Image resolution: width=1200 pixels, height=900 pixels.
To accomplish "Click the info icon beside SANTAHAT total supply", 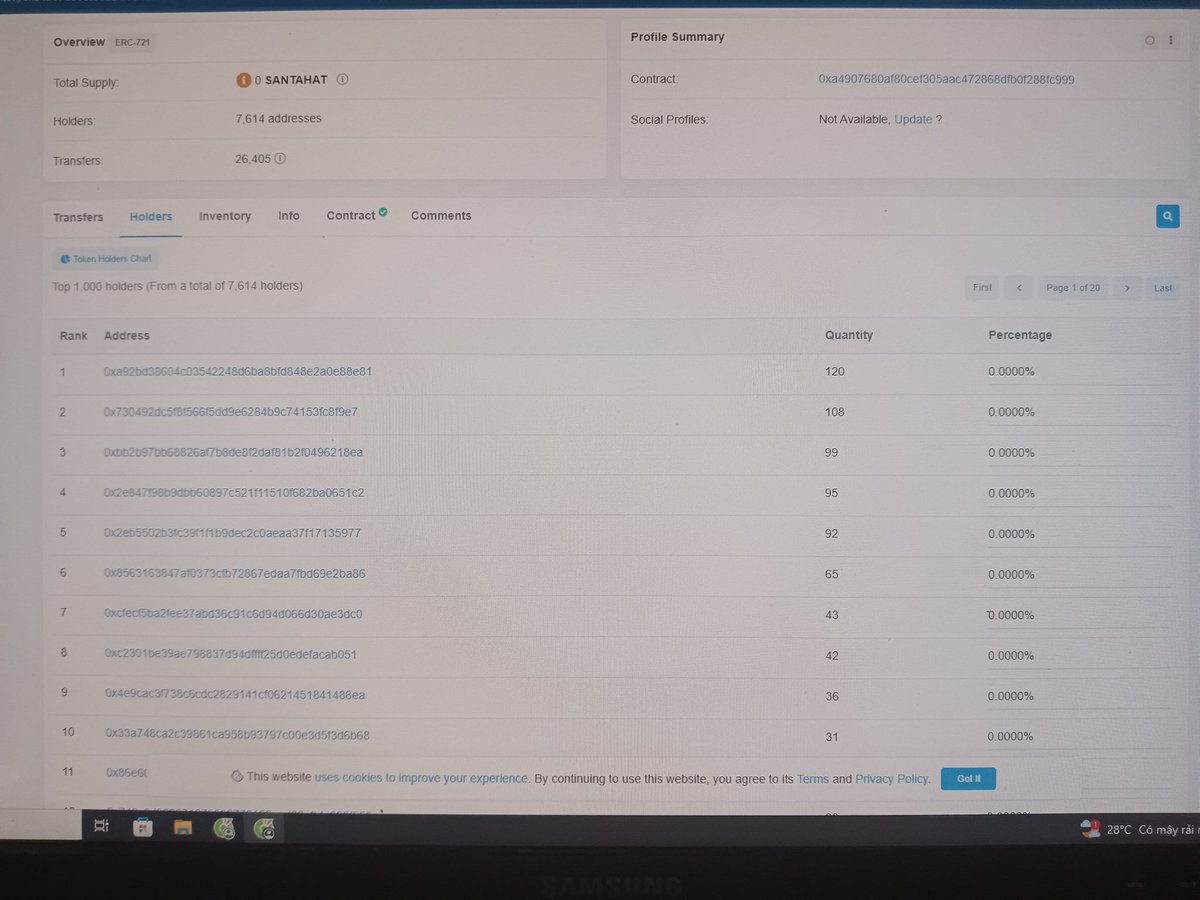I will tap(342, 79).
